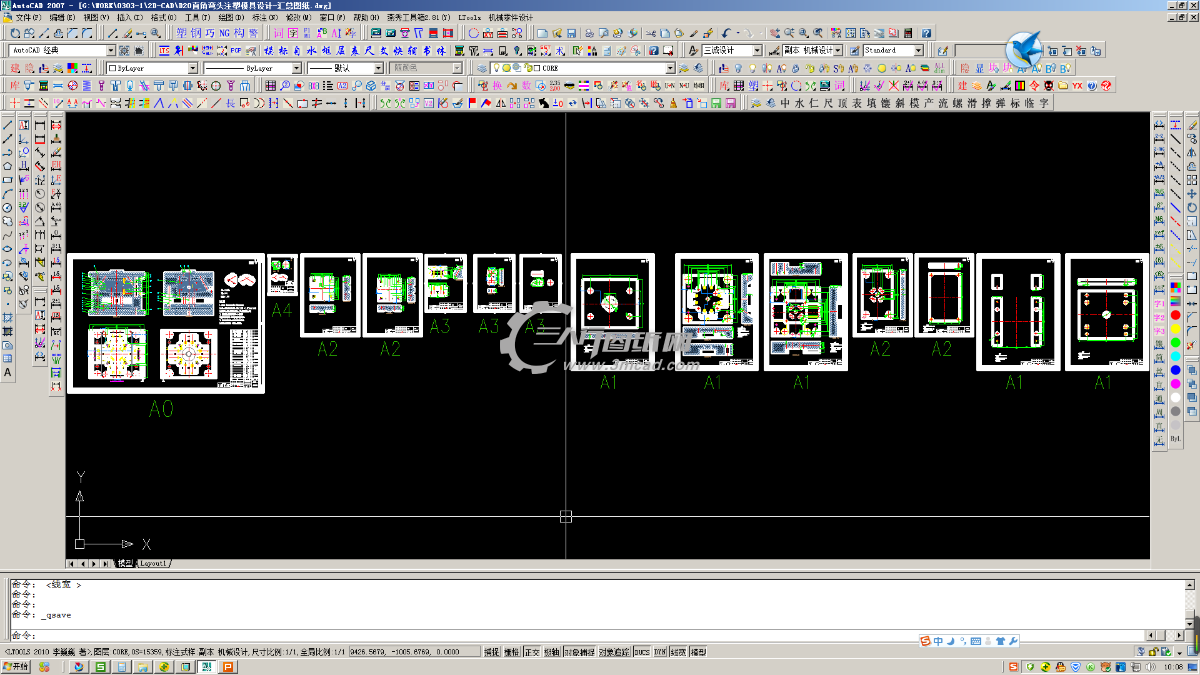Click the calculator icon in standard toolbar

[908, 33]
